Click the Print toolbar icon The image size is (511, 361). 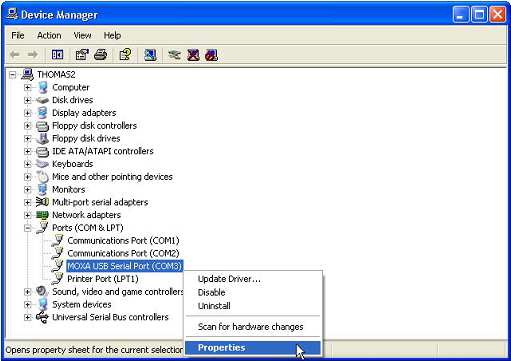coord(100,54)
